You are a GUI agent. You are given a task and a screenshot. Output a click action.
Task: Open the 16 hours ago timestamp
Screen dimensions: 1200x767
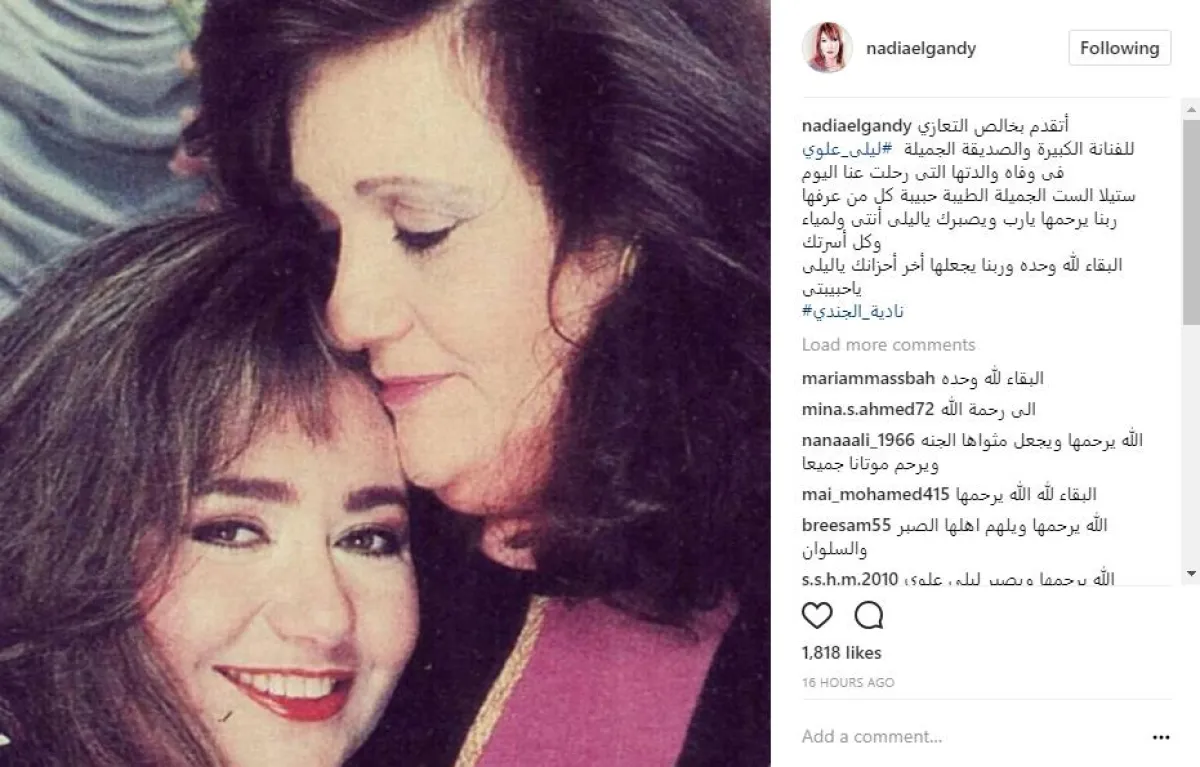coord(848,683)
